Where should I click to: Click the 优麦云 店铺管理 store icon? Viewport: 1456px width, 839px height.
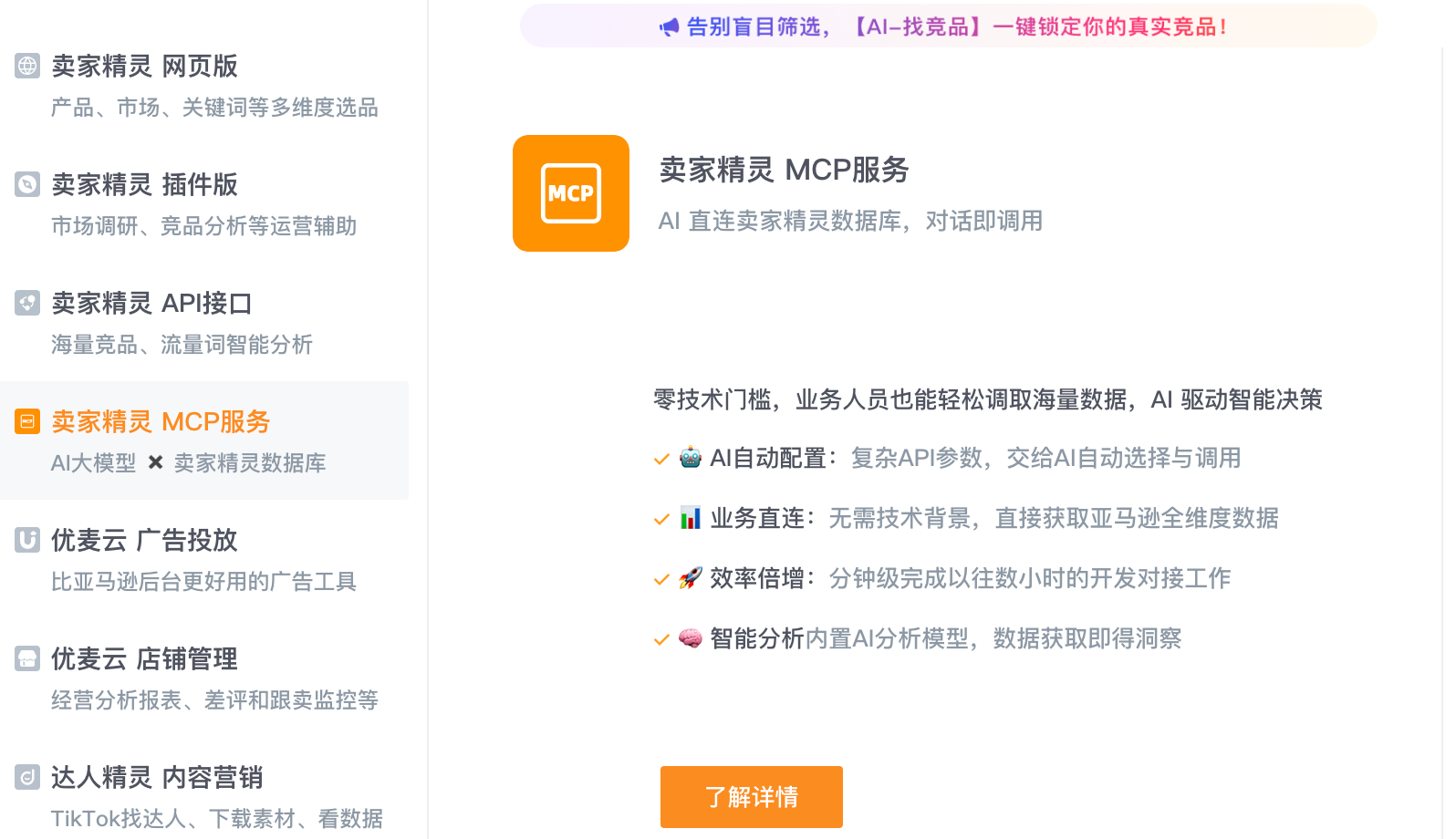click(27, 658)
